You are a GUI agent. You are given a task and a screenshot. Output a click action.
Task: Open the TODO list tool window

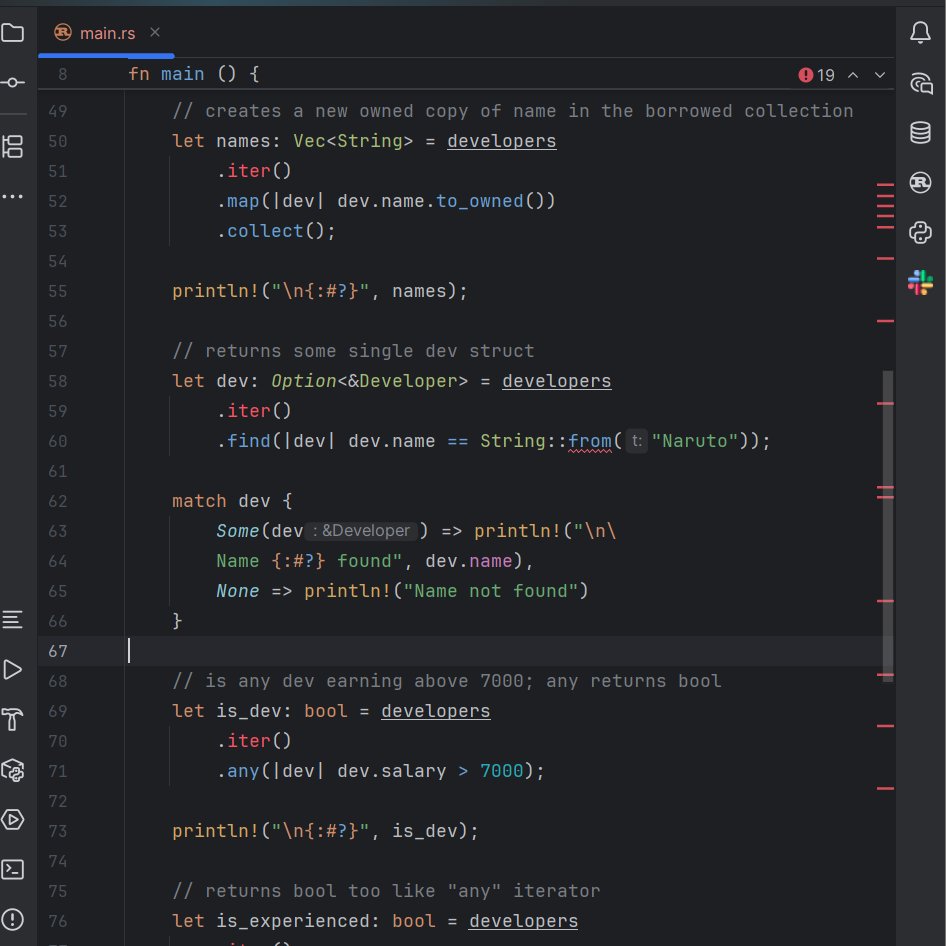coord(13,620)
